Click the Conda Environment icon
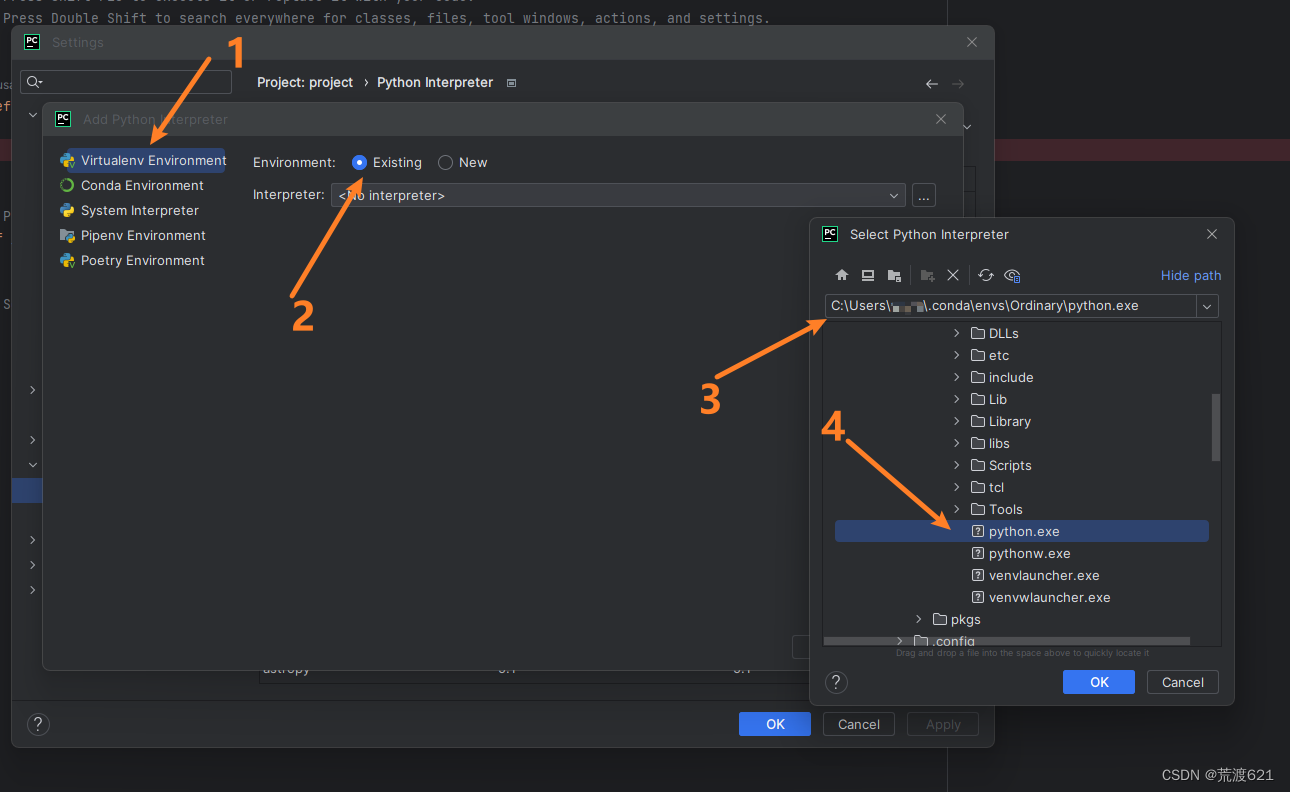This screenshot has height=792, width=1290. click(67, 185)
